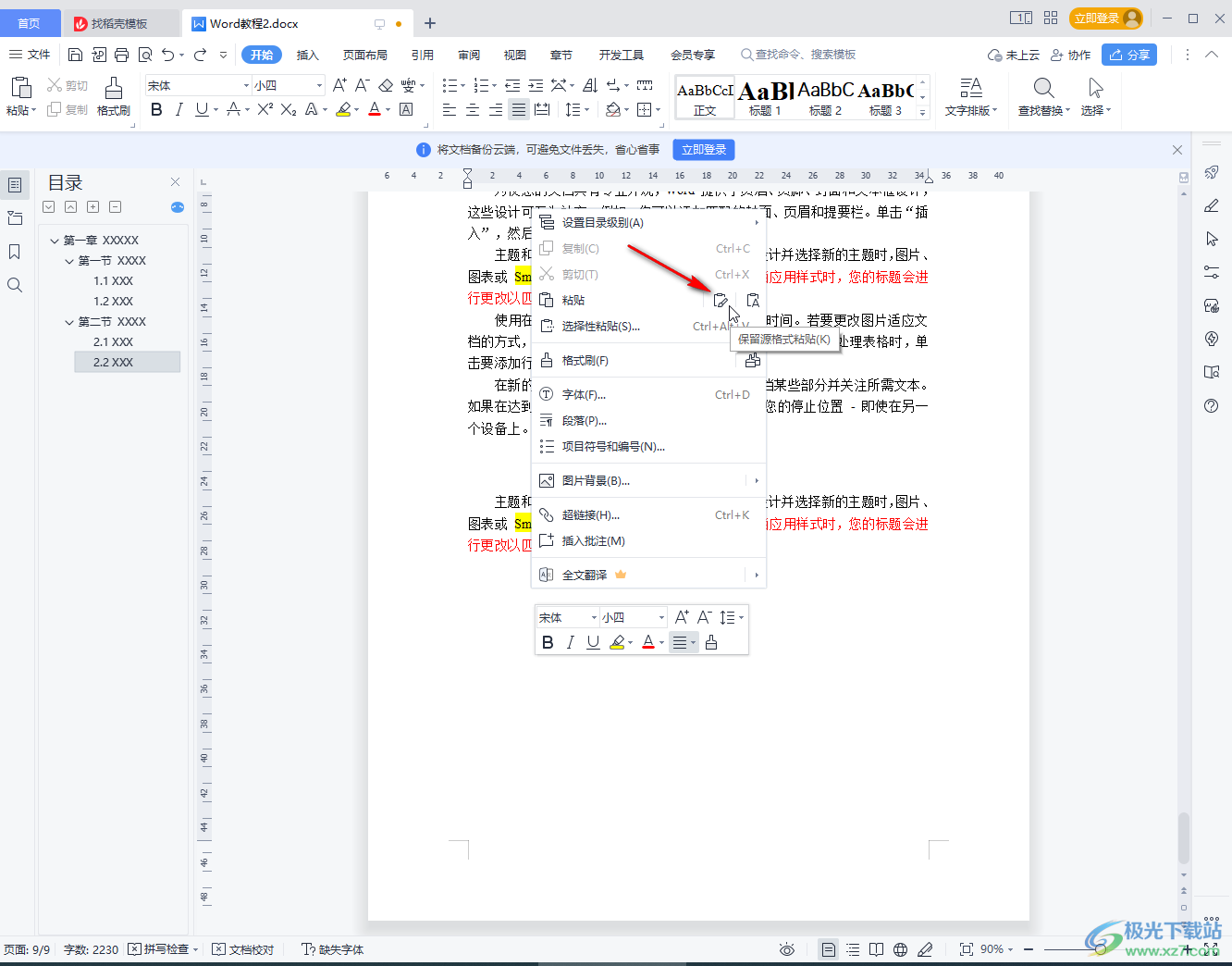Collapse the 第一节 XXXX outline node
Image resolution: width=1232 pixels, height=966 pixels.
coord(69,261)
